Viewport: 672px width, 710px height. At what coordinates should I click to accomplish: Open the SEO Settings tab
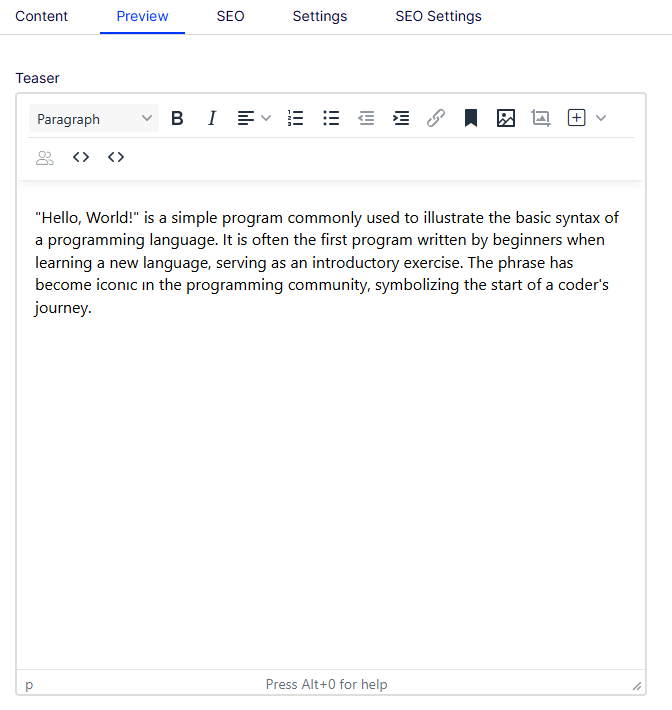[438, 16]
